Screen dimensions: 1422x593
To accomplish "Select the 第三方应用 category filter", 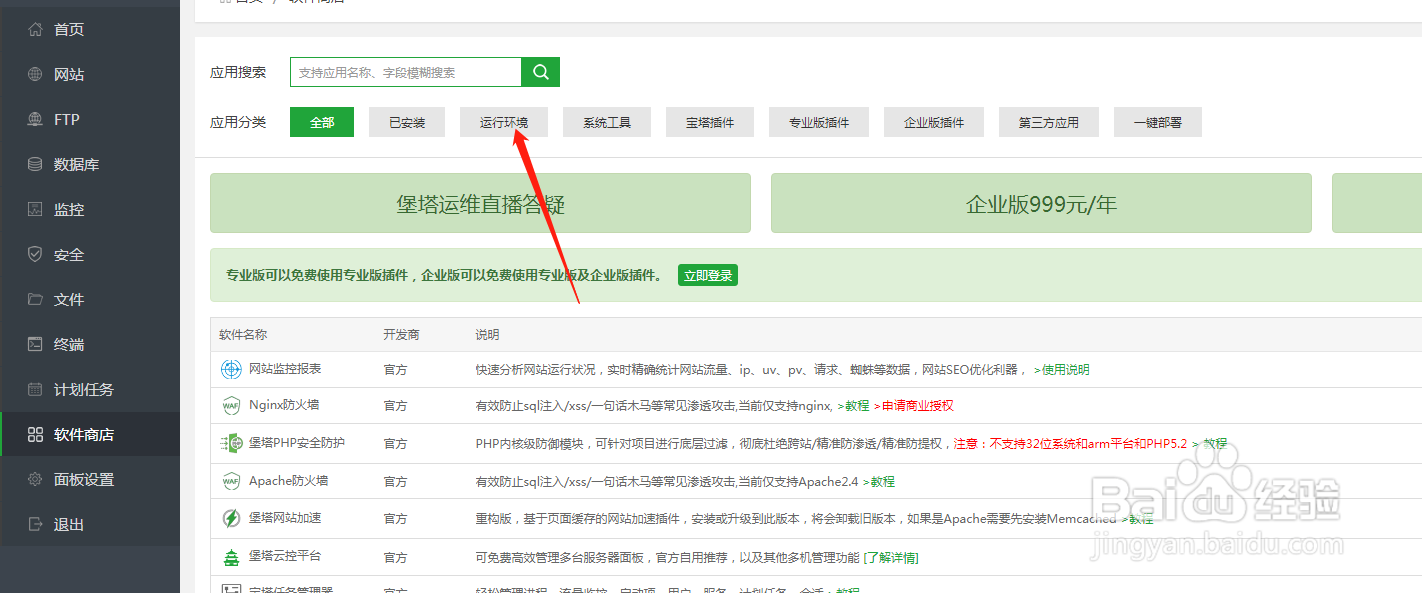I will [1049, 122].
